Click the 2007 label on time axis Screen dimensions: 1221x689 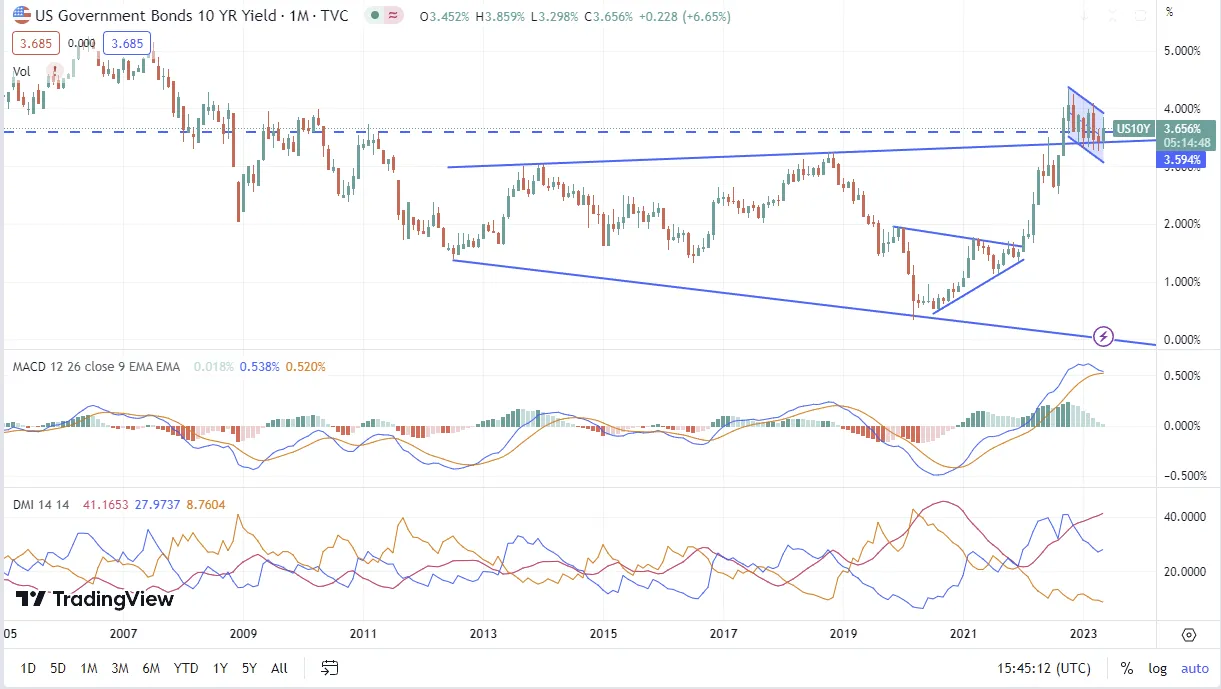click(x=123, y=634)
